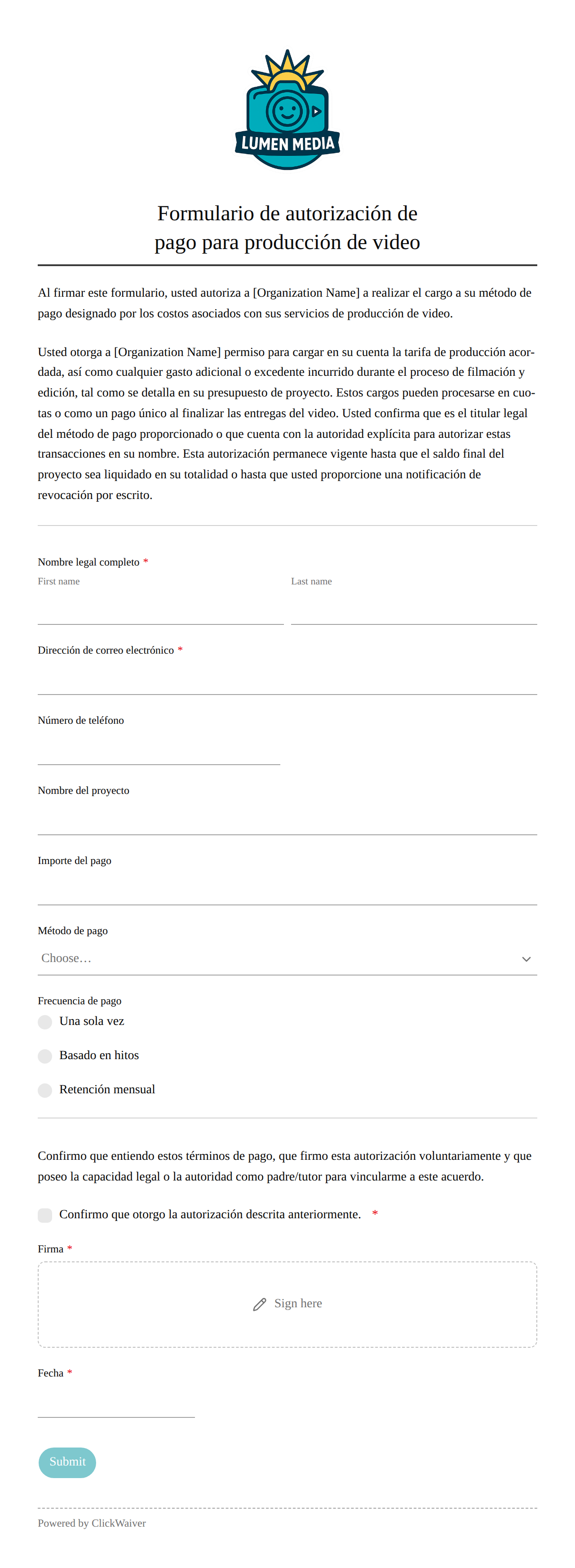
Task: Expand the Método de pago chevron arrow
Action: (526, 959)
